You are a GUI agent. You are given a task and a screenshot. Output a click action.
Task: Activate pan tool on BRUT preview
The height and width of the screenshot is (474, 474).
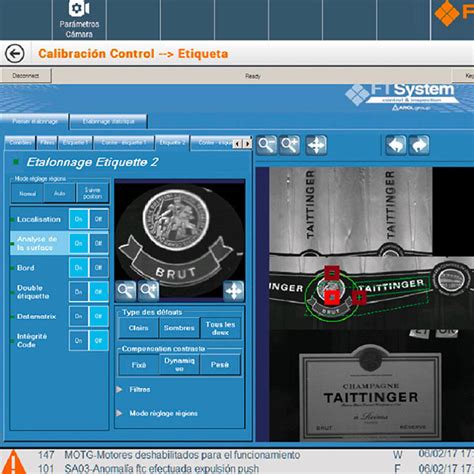234,291
